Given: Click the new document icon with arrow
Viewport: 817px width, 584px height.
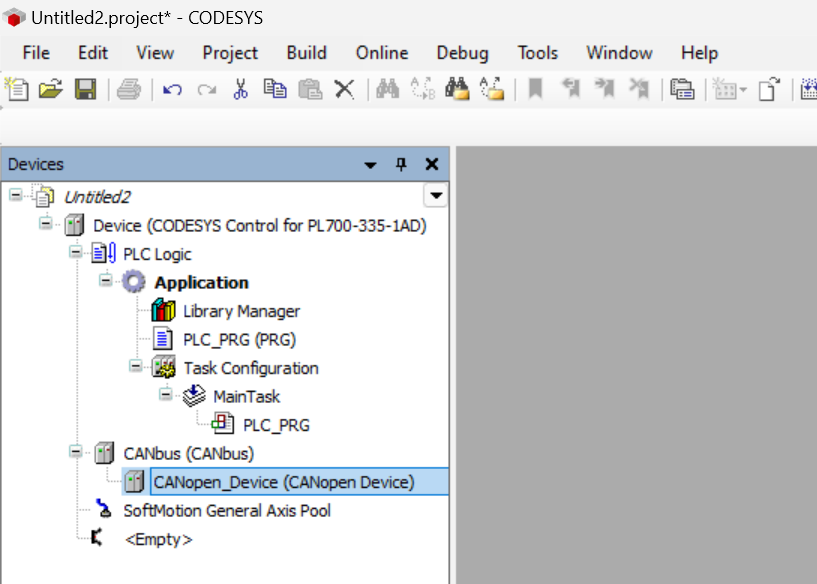Looking at the screenshot, I should (x=769, y=89).
